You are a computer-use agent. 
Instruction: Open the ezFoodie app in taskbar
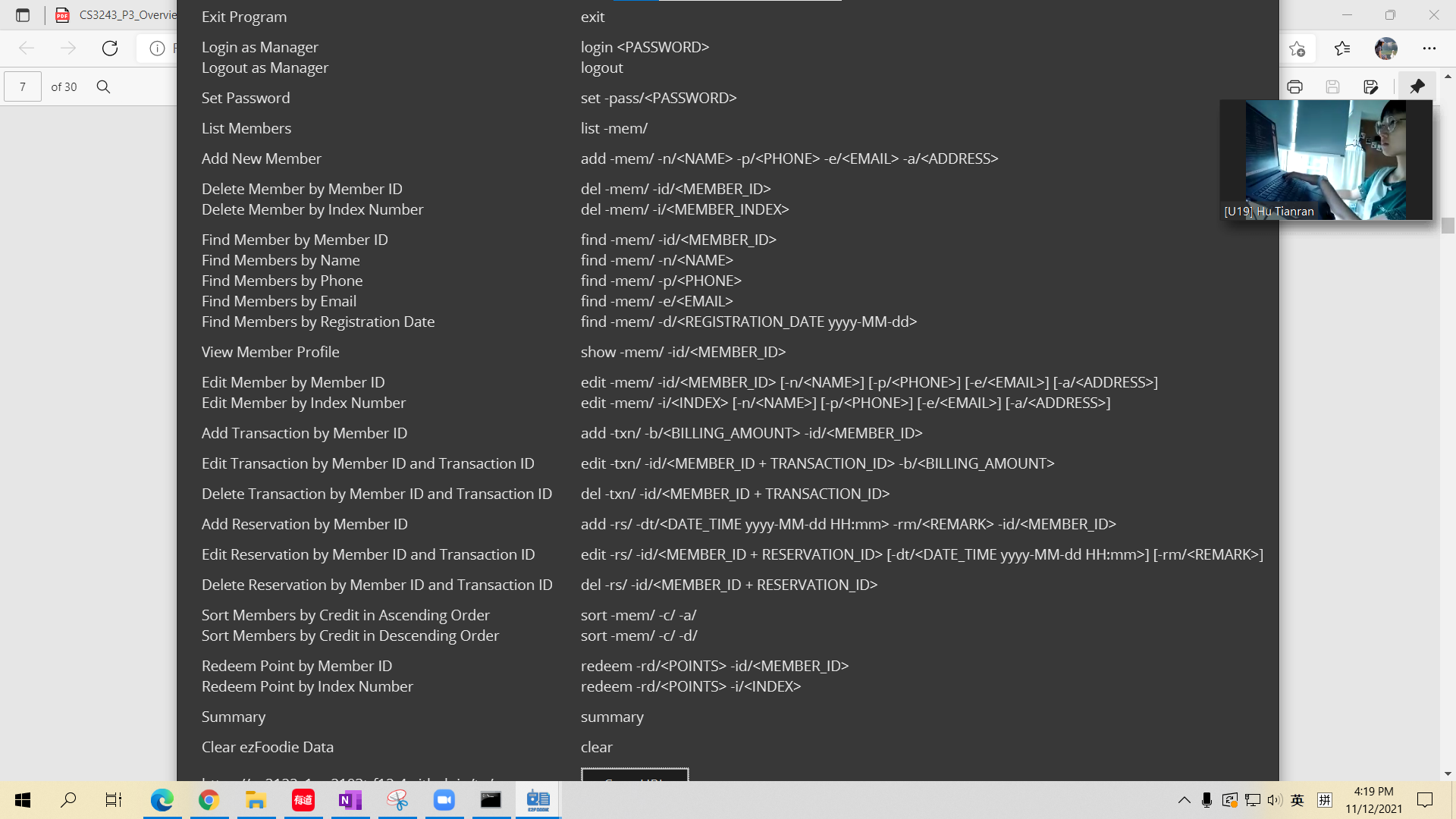tap(538, 800)
